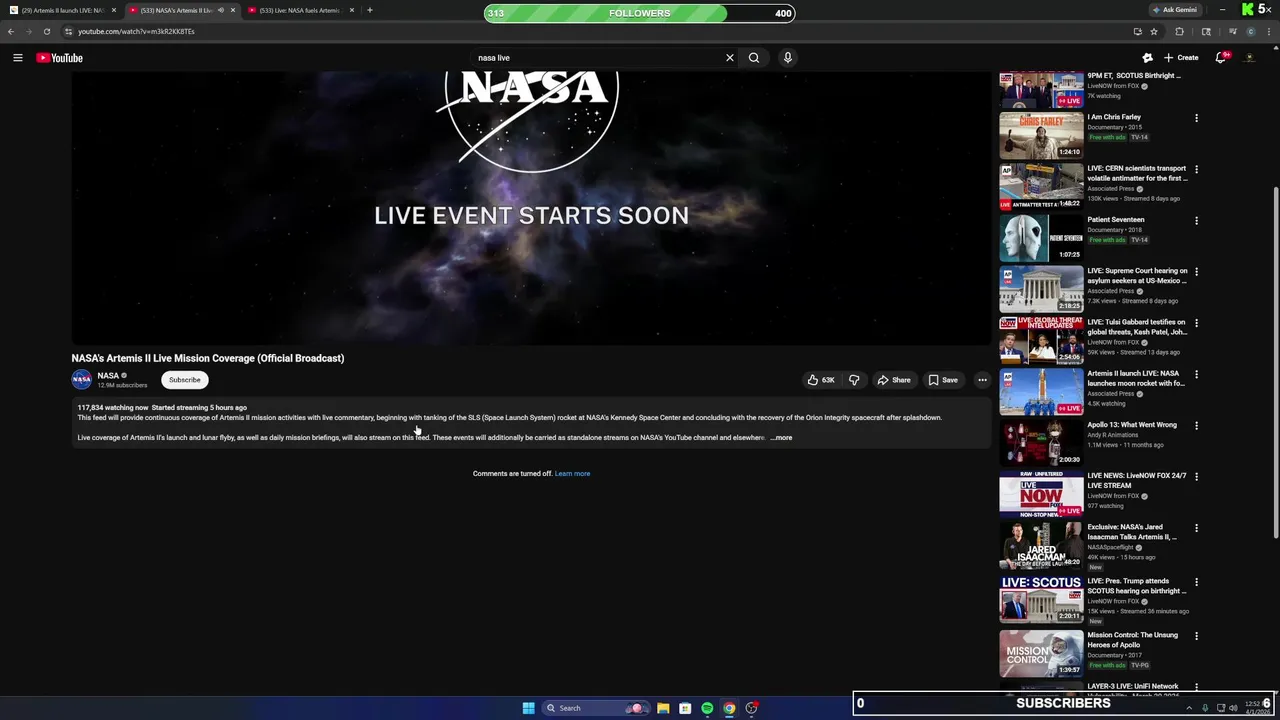Open the CERN scientists antimatter video thumbnail
Screen dimensions: 1280x720
[1041, 186]
